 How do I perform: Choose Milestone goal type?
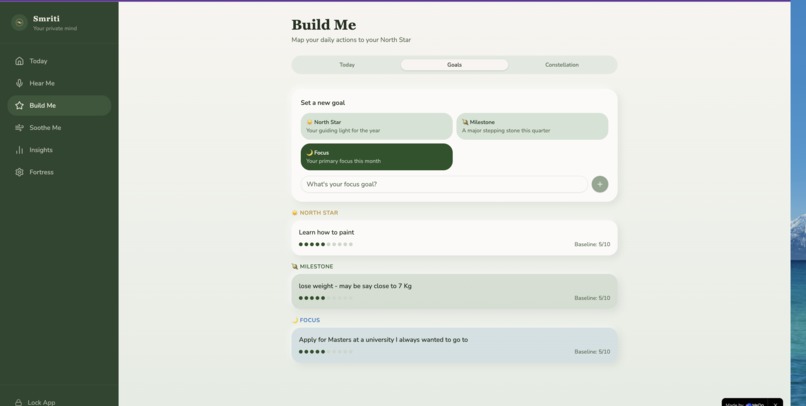[x=532, y=126]
